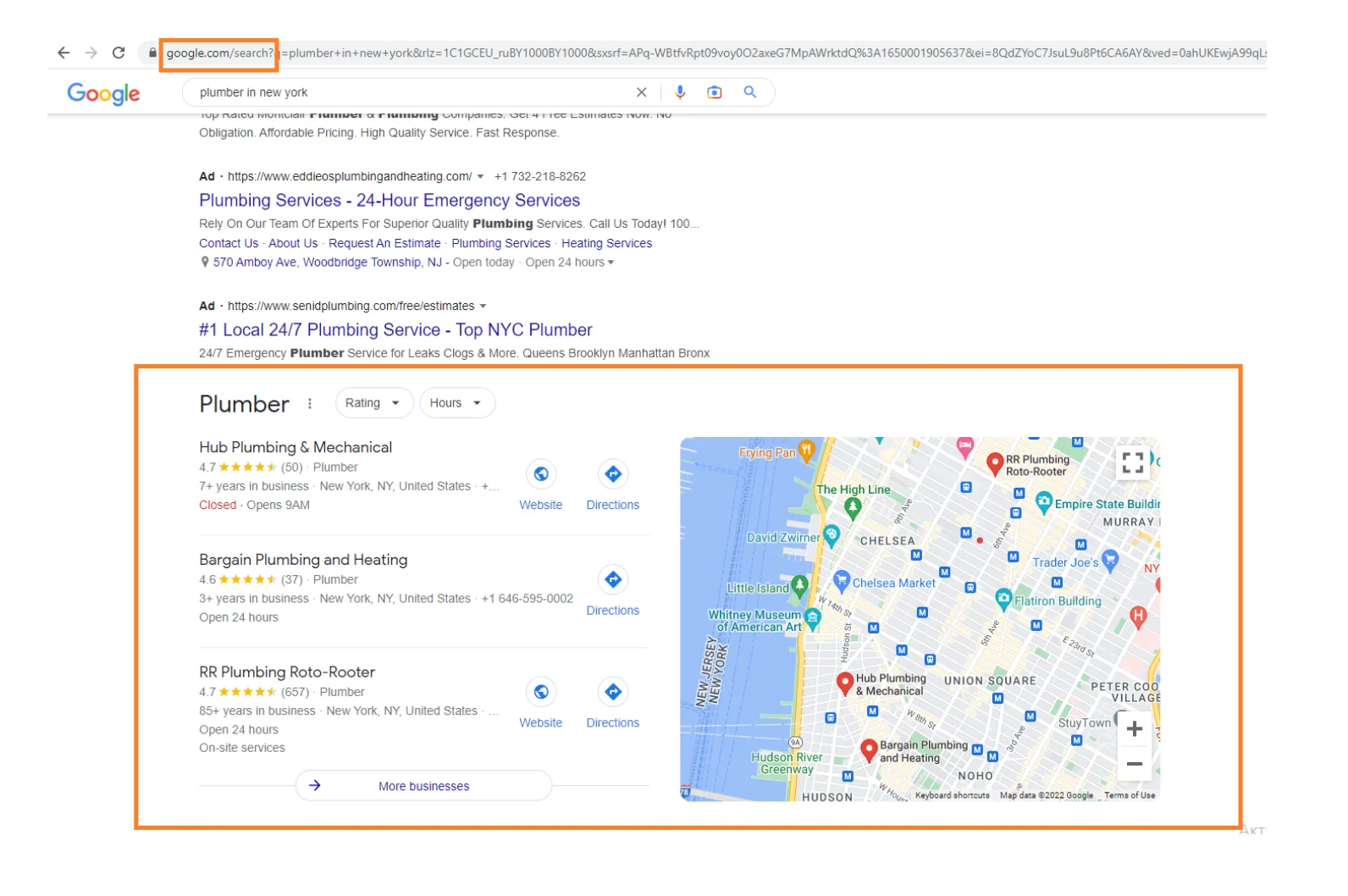Viewport: 1348px width, 896px height.
Task: Open the Rating filter dropdown
Action: [x=373, y=403]
